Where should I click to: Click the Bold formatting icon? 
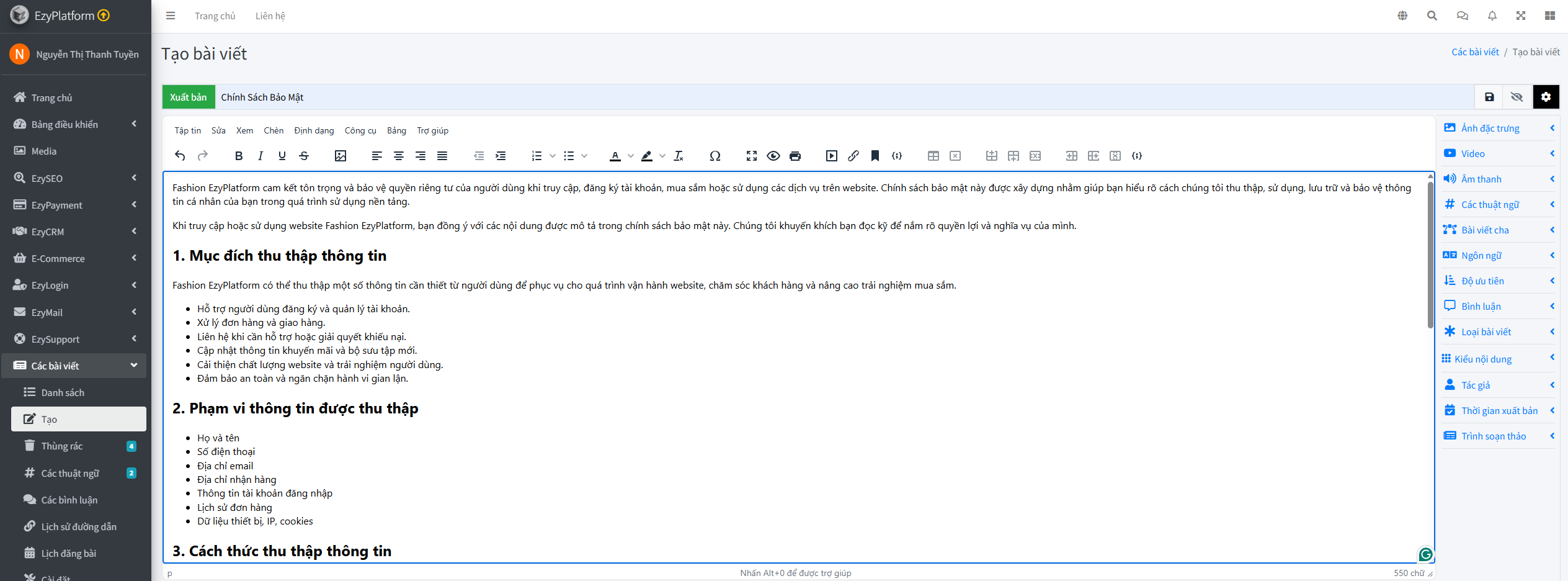[238, 156]
